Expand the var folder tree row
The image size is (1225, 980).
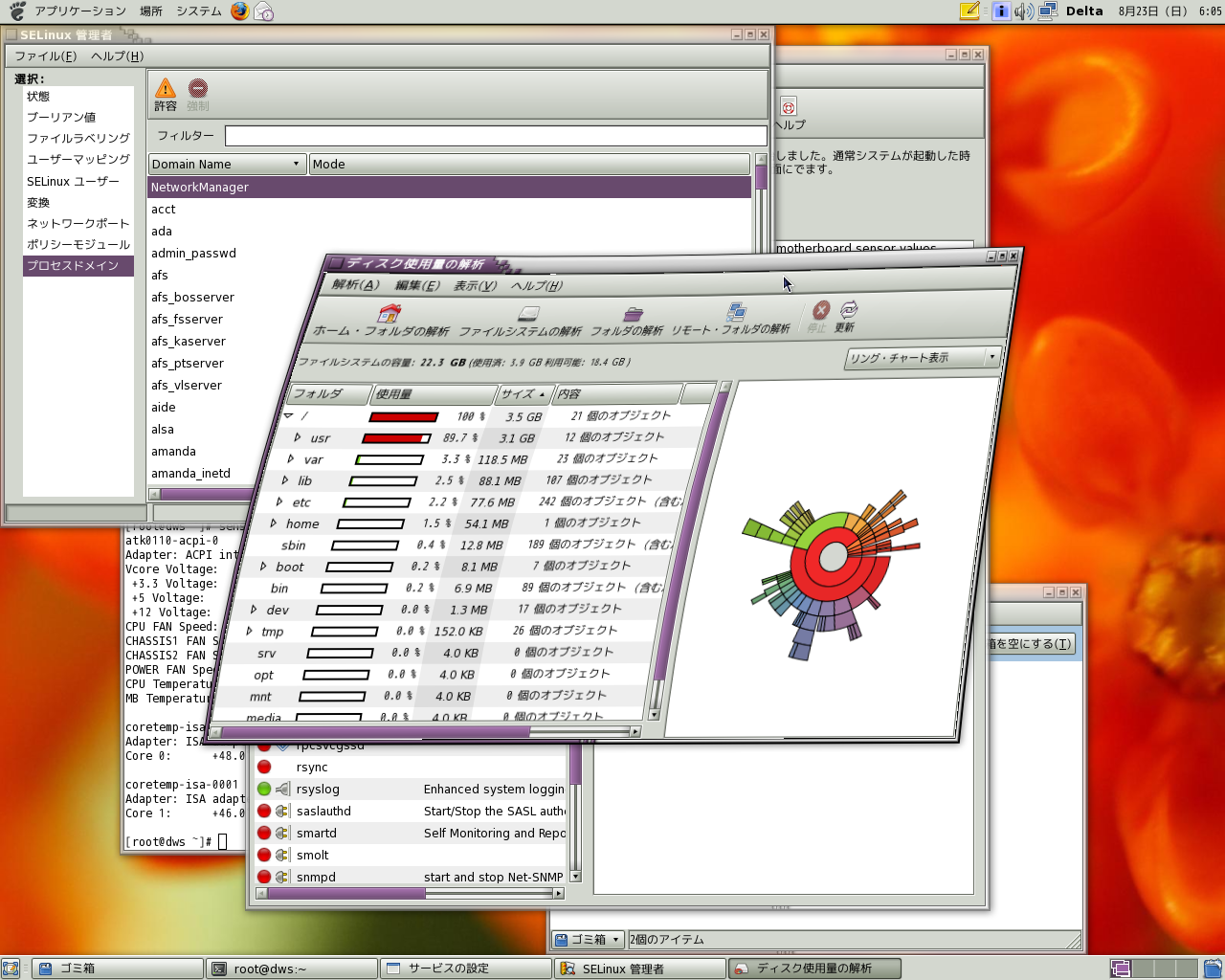point(291,459)
